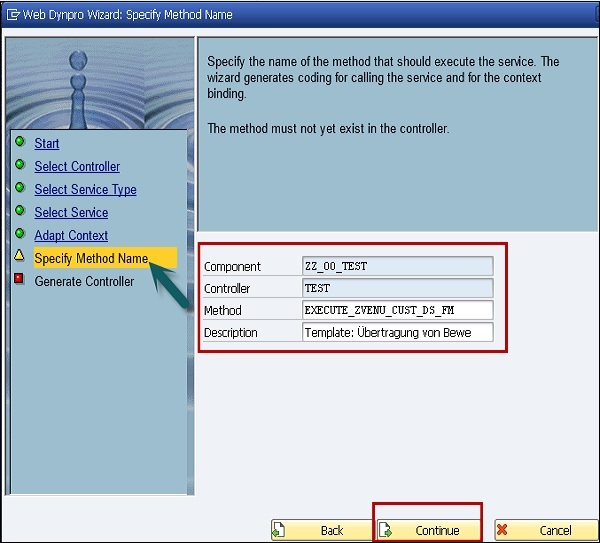
Task: Click the red X Cancel icon
Action: (x=502, y=530)
